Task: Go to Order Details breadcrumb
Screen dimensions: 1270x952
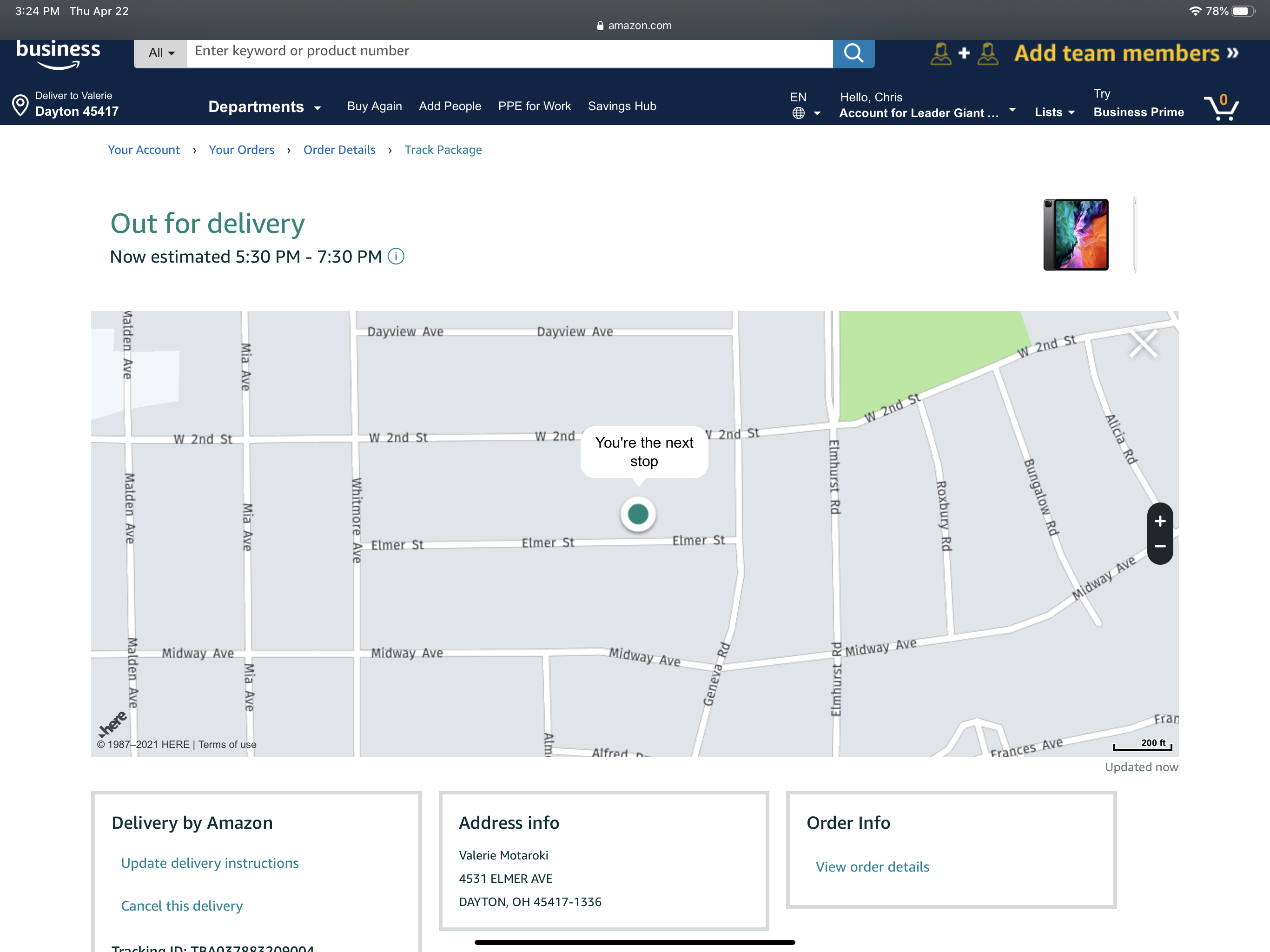Action: tap(339, 150)
